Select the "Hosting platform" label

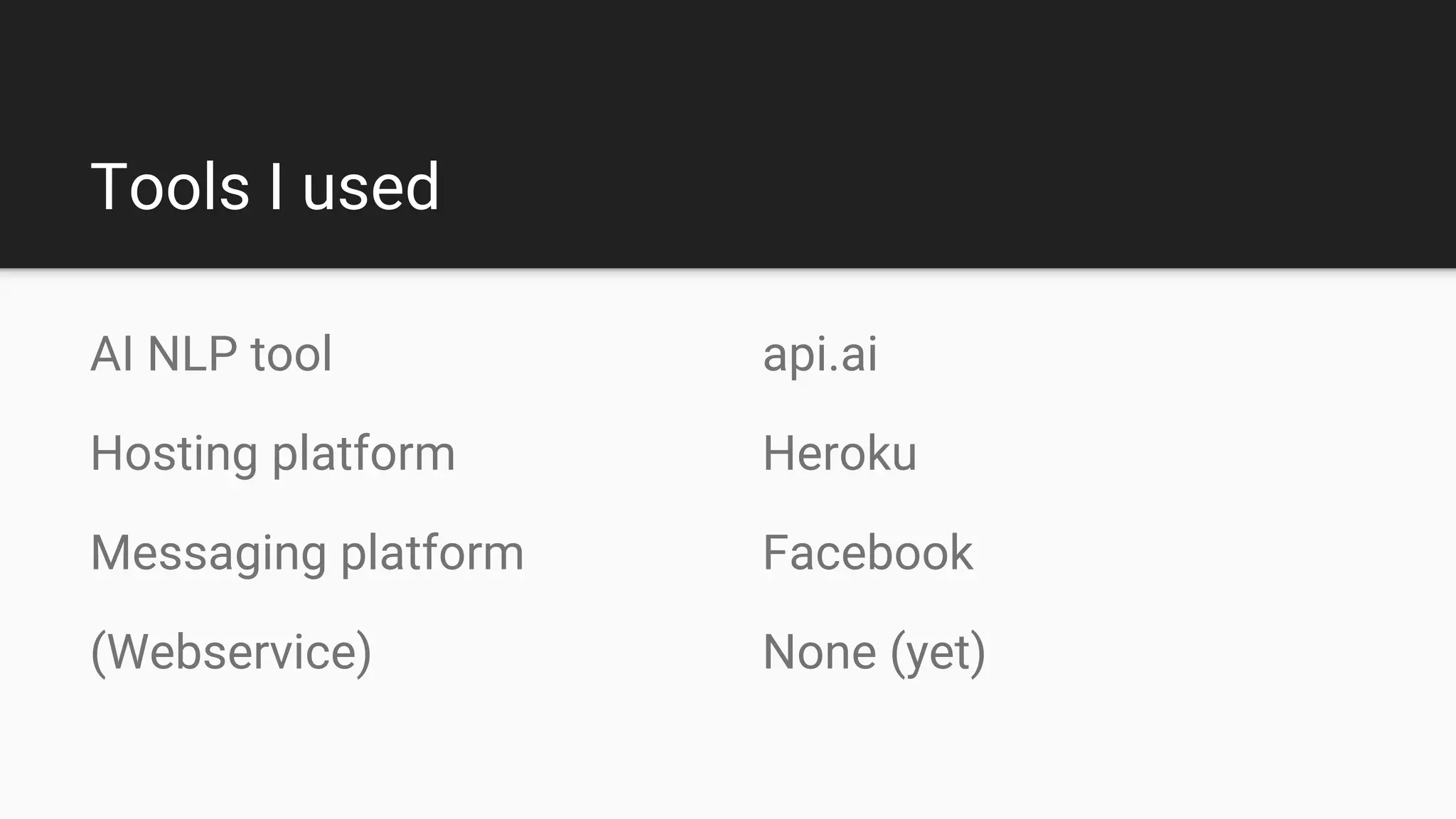tap(272, 453)
